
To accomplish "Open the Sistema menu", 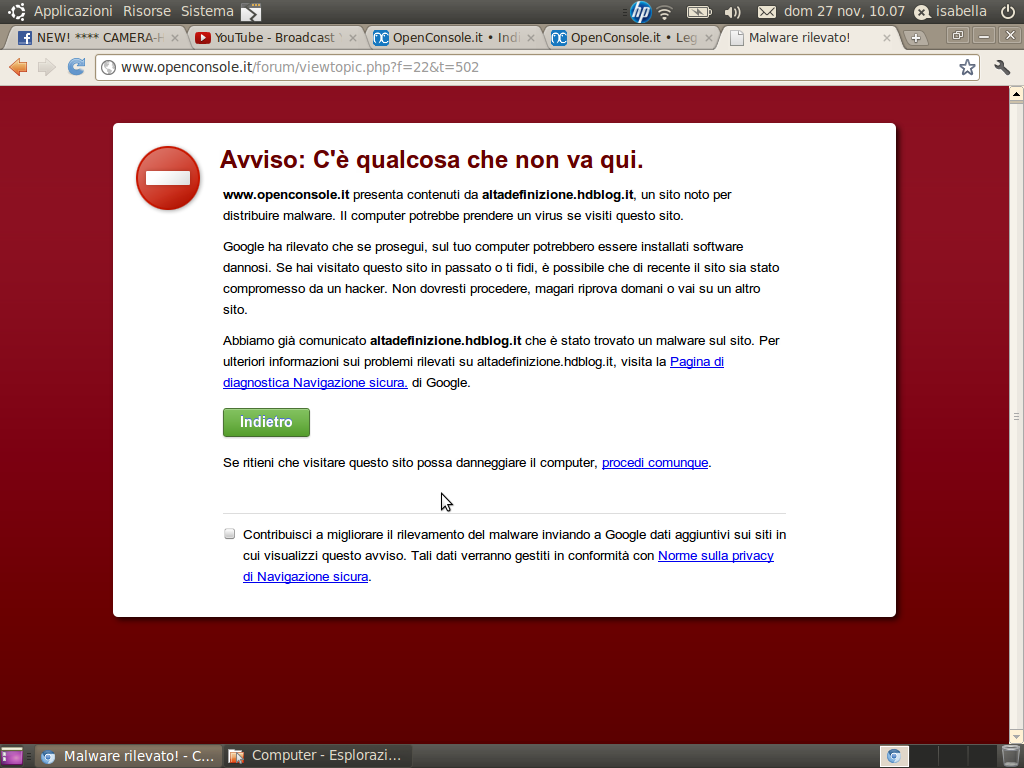I will [x=207, y=11].
